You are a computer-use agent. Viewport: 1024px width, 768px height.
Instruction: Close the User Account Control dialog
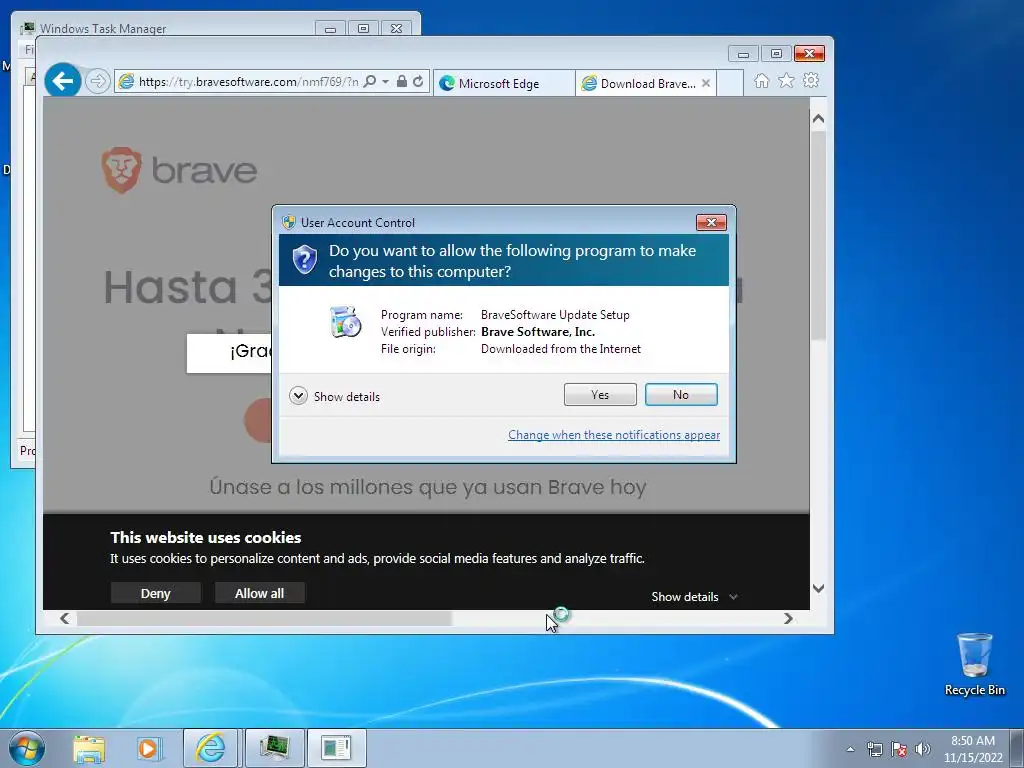(711, 223)
